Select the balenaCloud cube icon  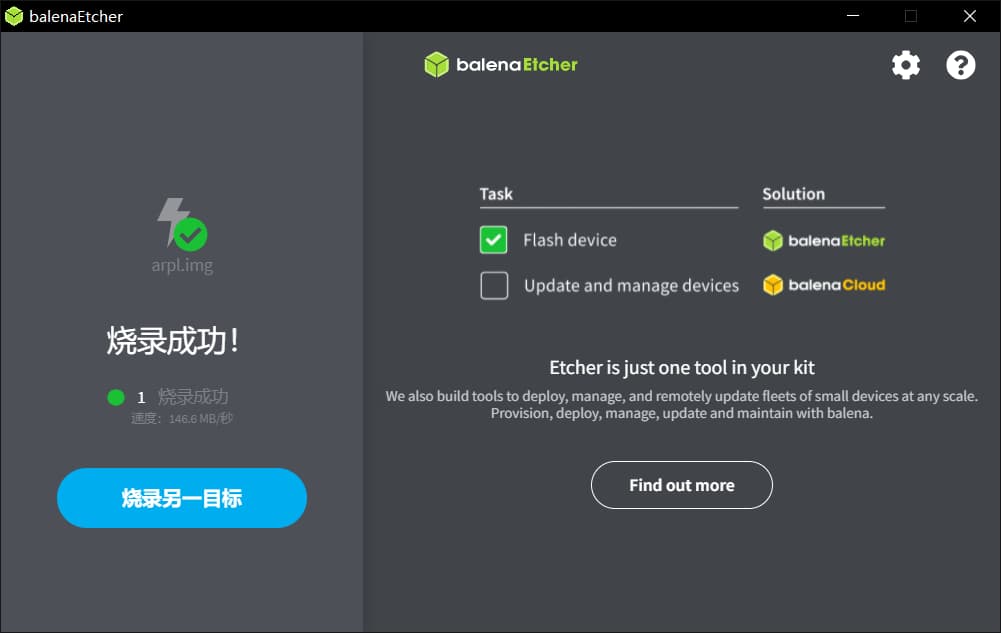[772, 284]
